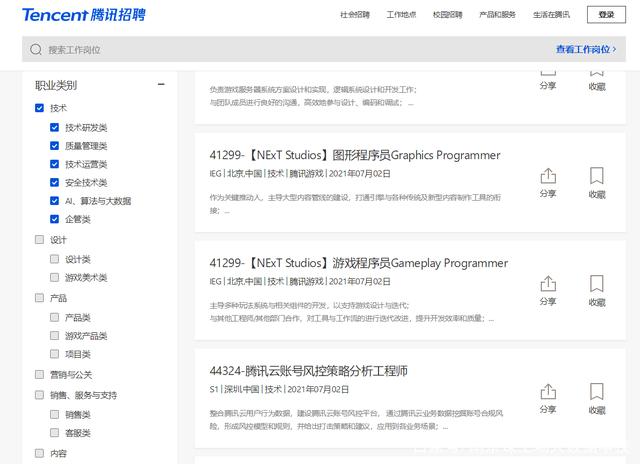Viewport: 640px width, 464px height.
Task: Bookmark the Gameplay Programmer job posting
Action: 597,291
